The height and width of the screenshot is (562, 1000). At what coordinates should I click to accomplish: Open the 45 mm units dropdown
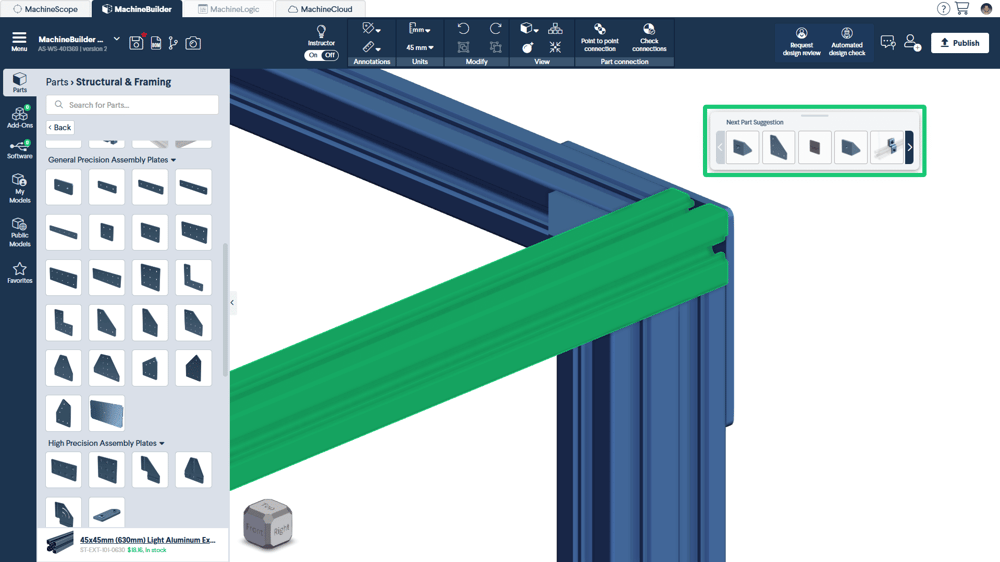[419, 47]
